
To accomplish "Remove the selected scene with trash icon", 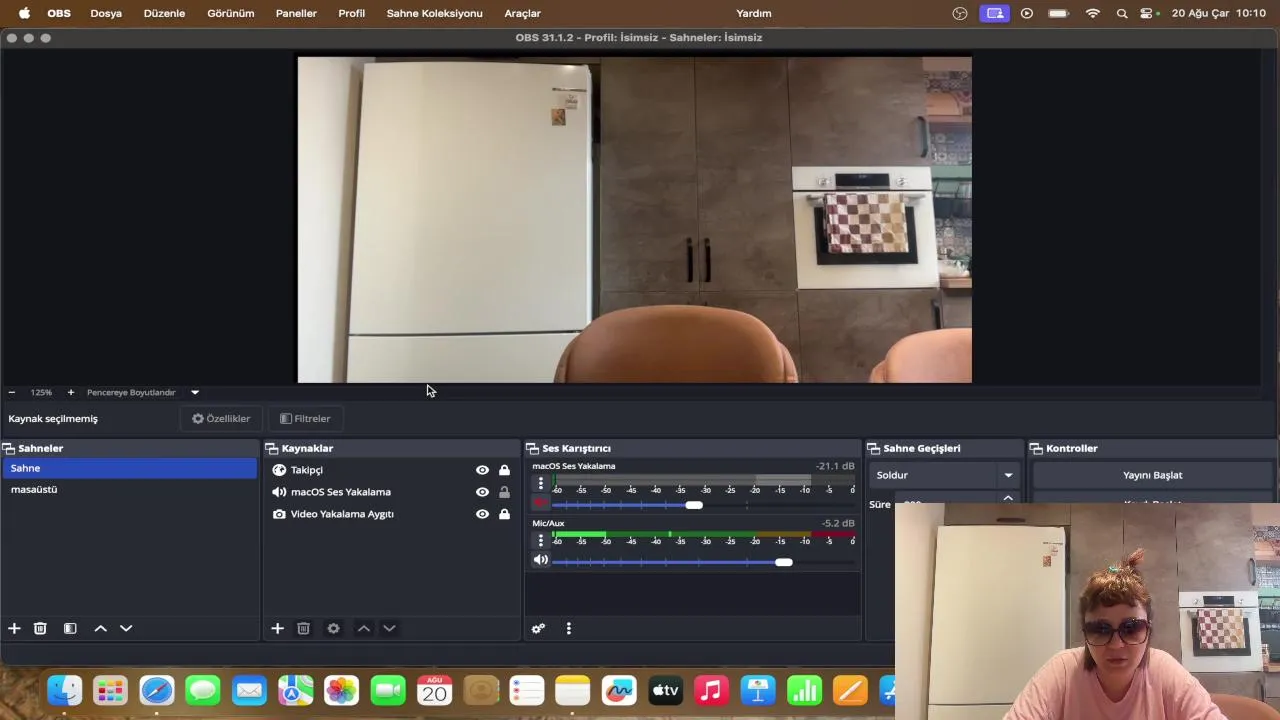I will pyautogui.click(x=40, y=628).
